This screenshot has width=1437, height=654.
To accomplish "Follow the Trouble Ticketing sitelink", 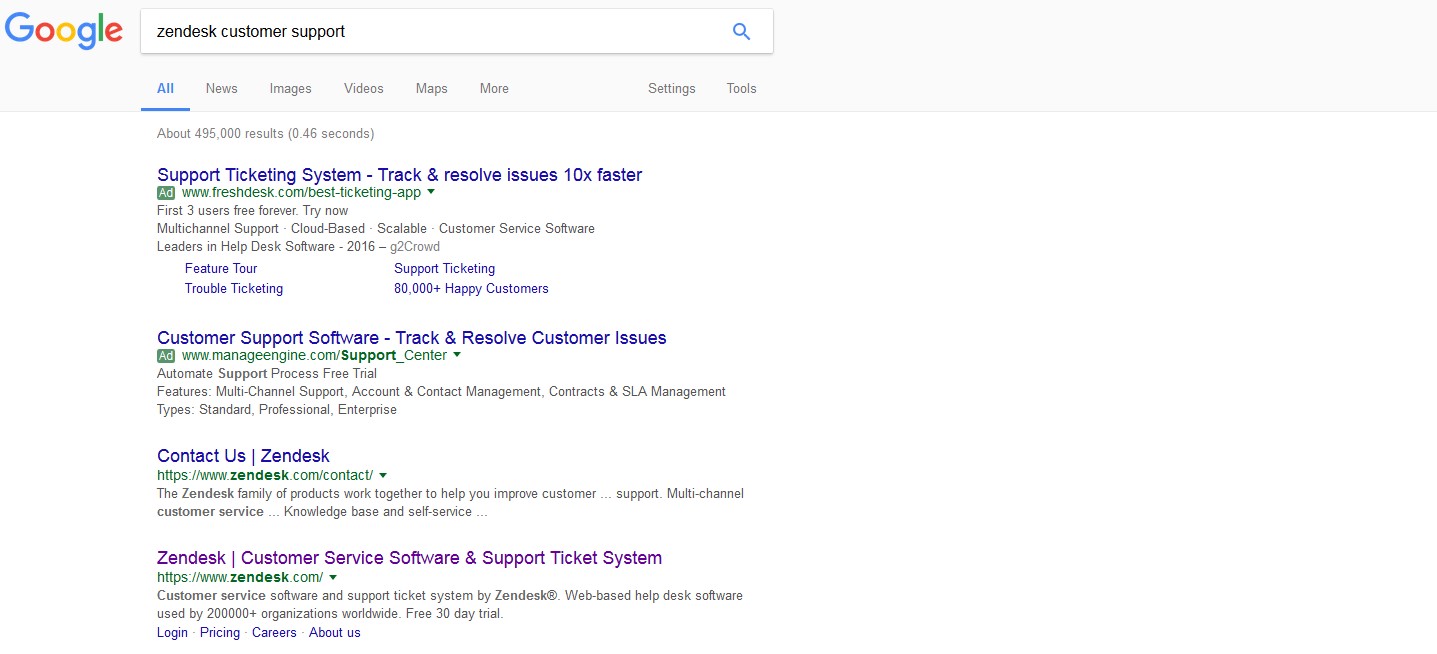I will coord(234,288).
